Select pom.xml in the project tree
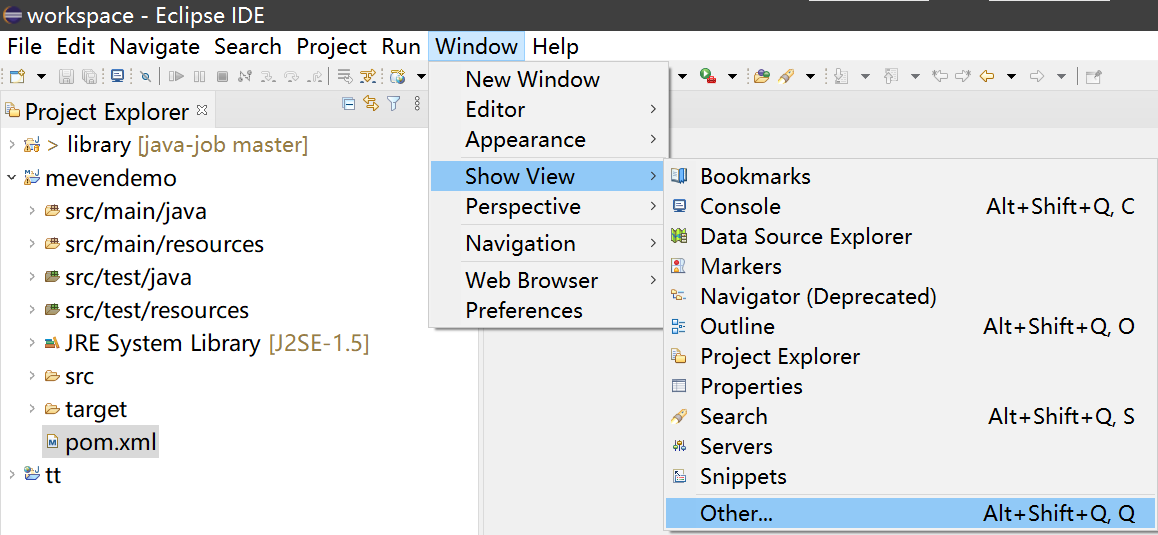The width and height of the screenshot is (1158, 535). [x=110, y=442]
